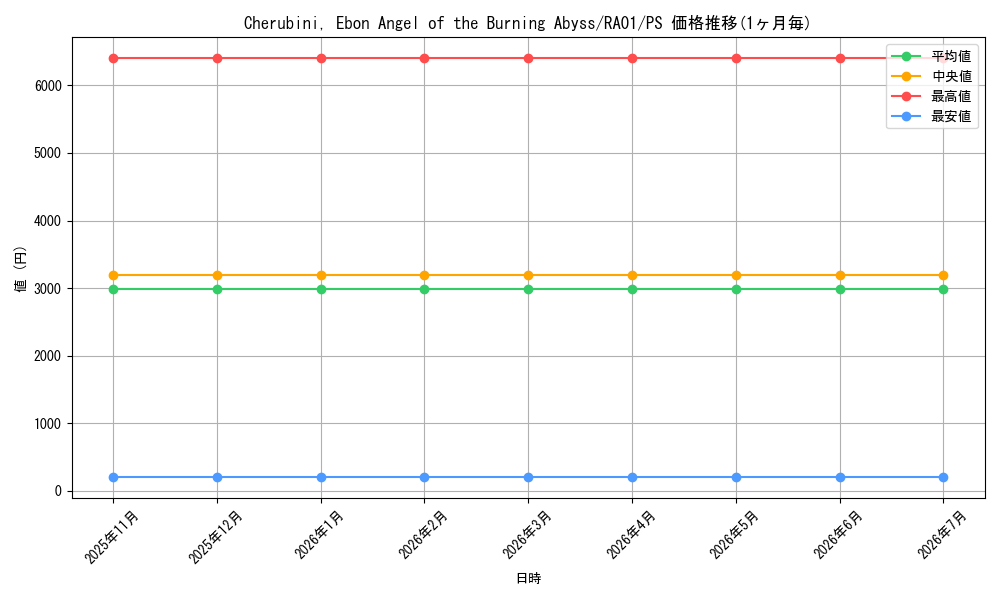Image resolution: width=1000 pixels, height=600 pixels.
Task: Click the orange 中央値 point at 2026年7月
Action: [x=943, y=275]
